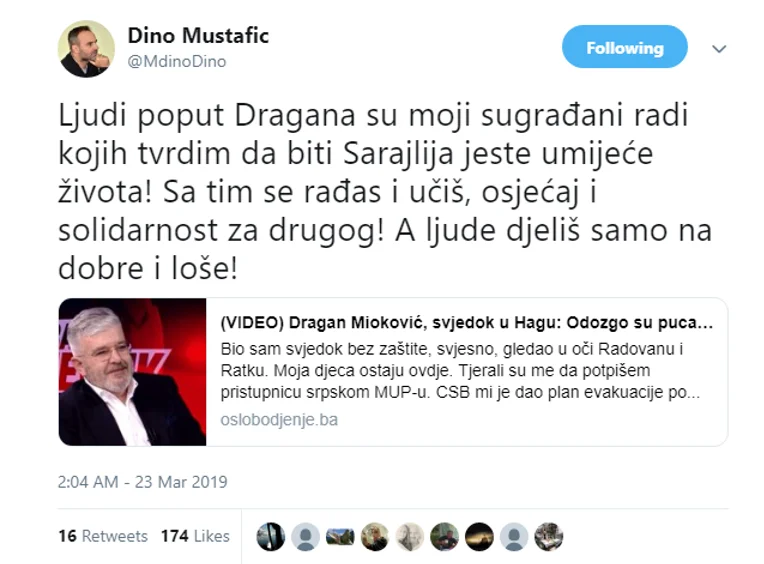This screenshot has width=764, height=564.
Task: View the 16 Retweets list
Action: (103, 536)
